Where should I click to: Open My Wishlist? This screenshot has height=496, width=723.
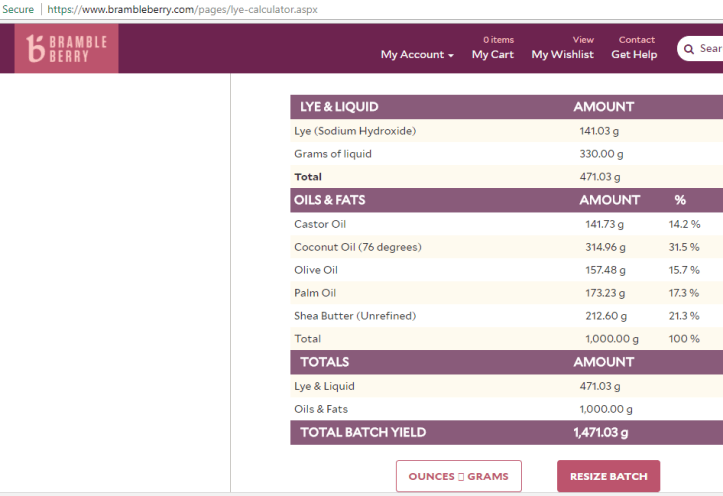tap(562, 54)
